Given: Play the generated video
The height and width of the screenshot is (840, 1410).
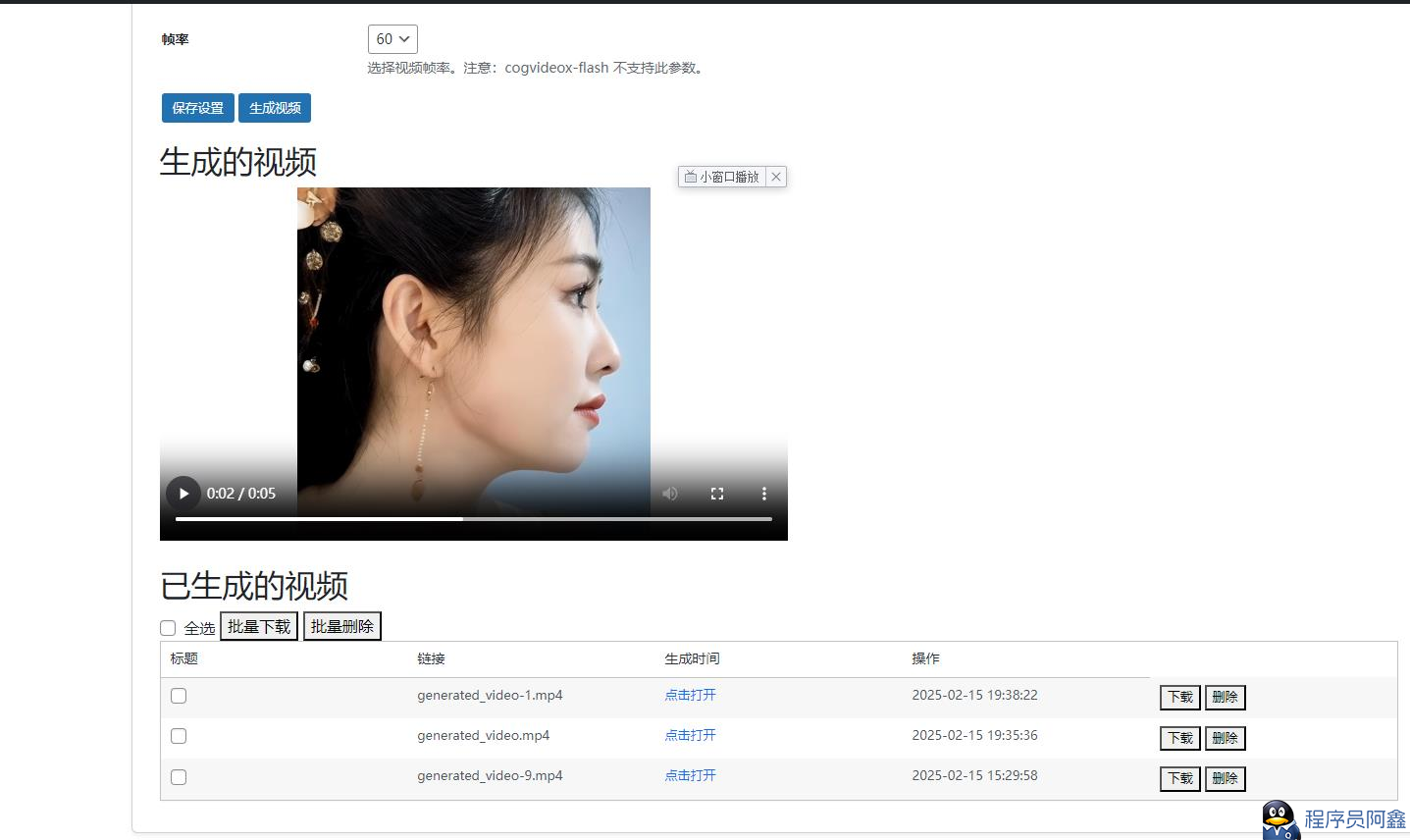Looking at the screenshot, I should coord(183,494).
